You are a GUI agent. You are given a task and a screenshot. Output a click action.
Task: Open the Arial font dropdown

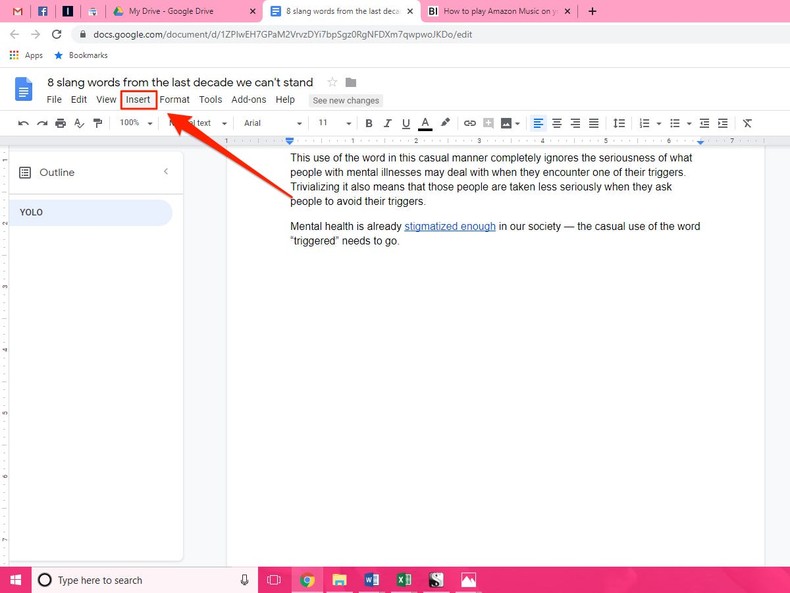[272, 123]
